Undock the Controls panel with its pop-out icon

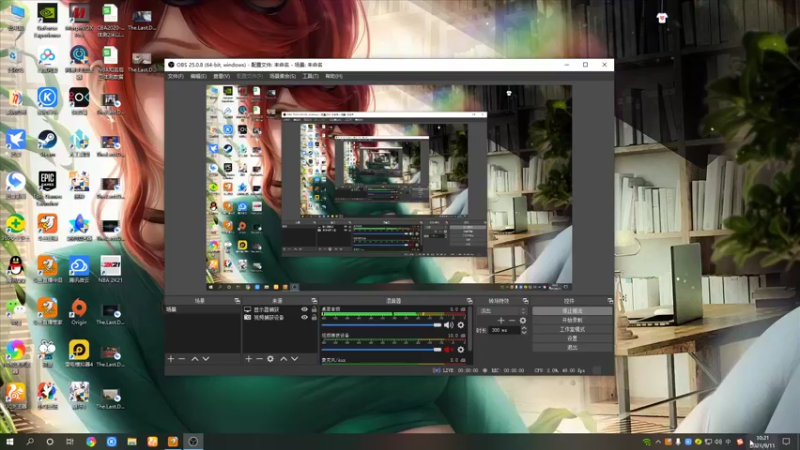[x=610, y=301]
